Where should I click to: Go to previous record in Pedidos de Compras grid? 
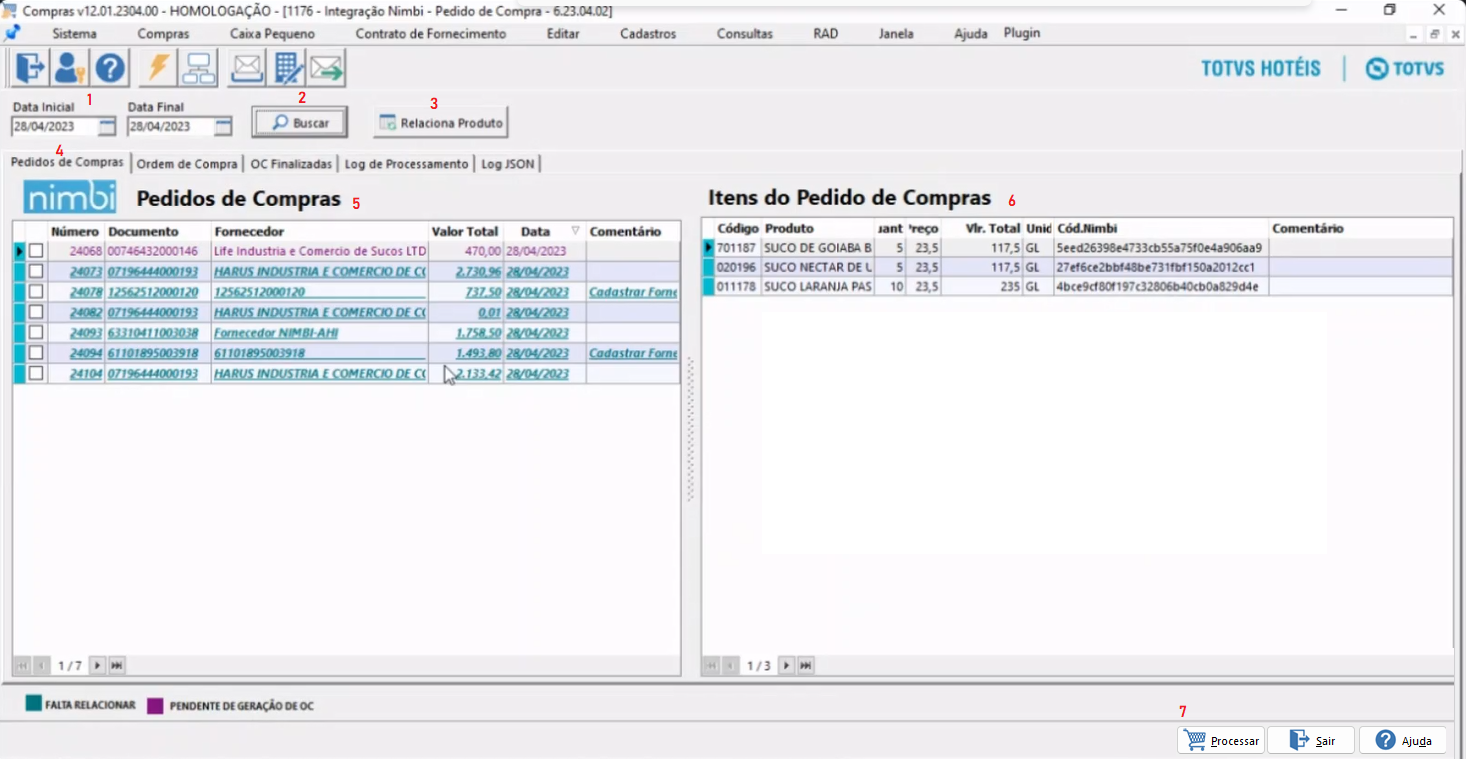pos(42,665)
